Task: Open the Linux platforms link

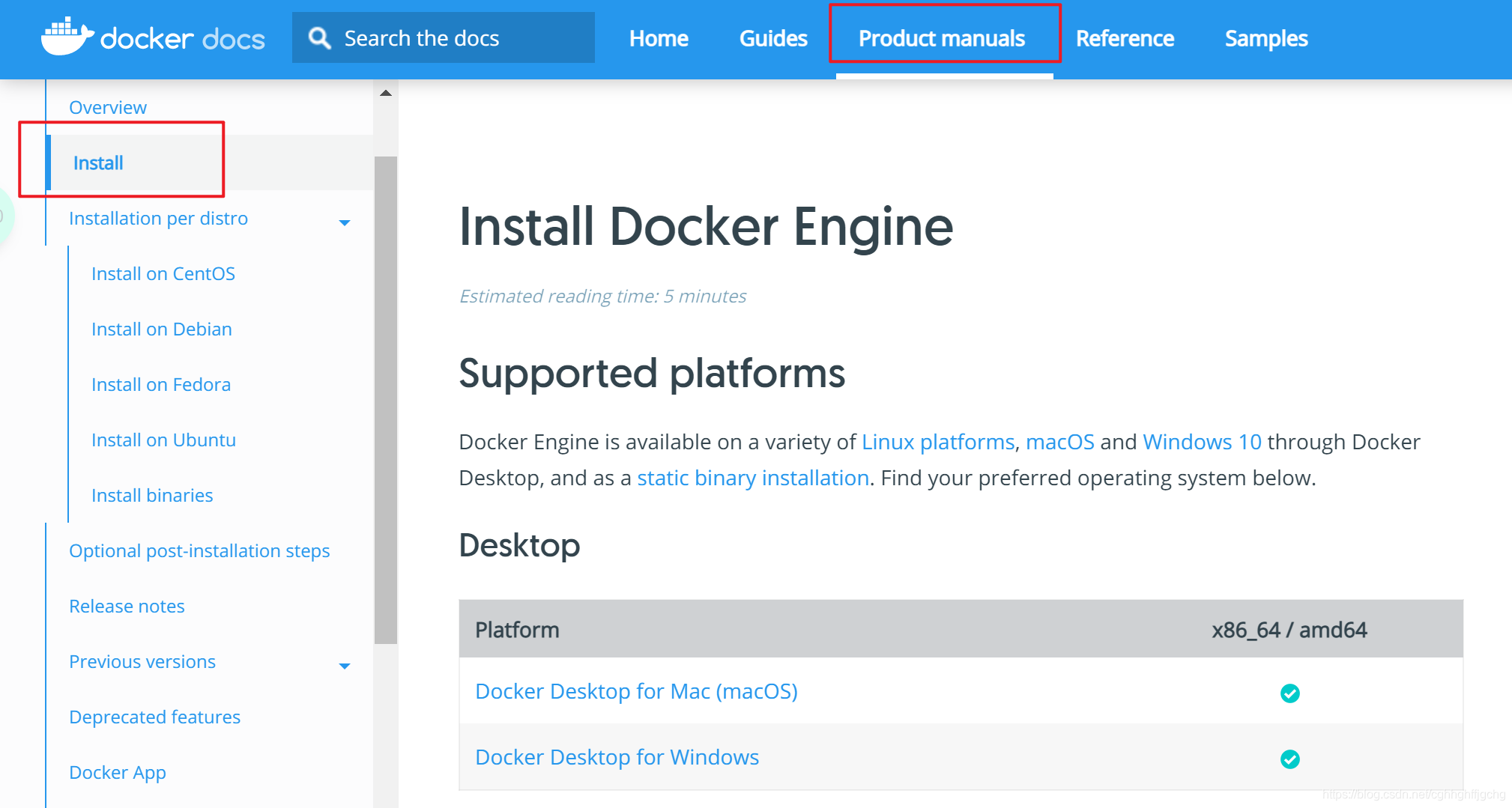Action: point(938,442)
